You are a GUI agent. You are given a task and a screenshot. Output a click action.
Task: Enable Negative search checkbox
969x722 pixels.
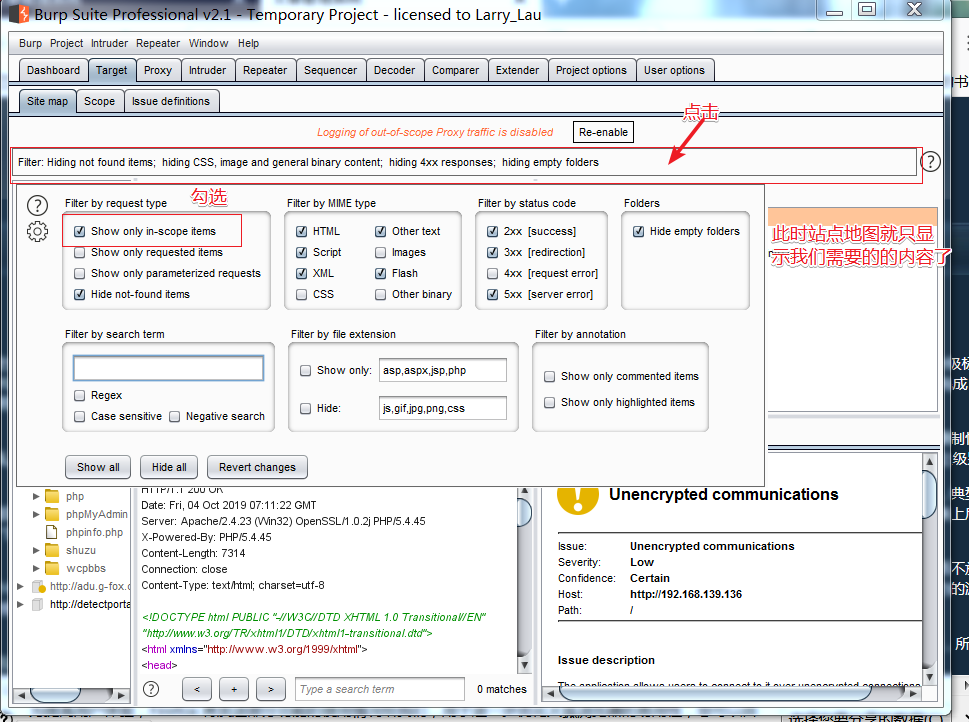[x=174, y=416]
